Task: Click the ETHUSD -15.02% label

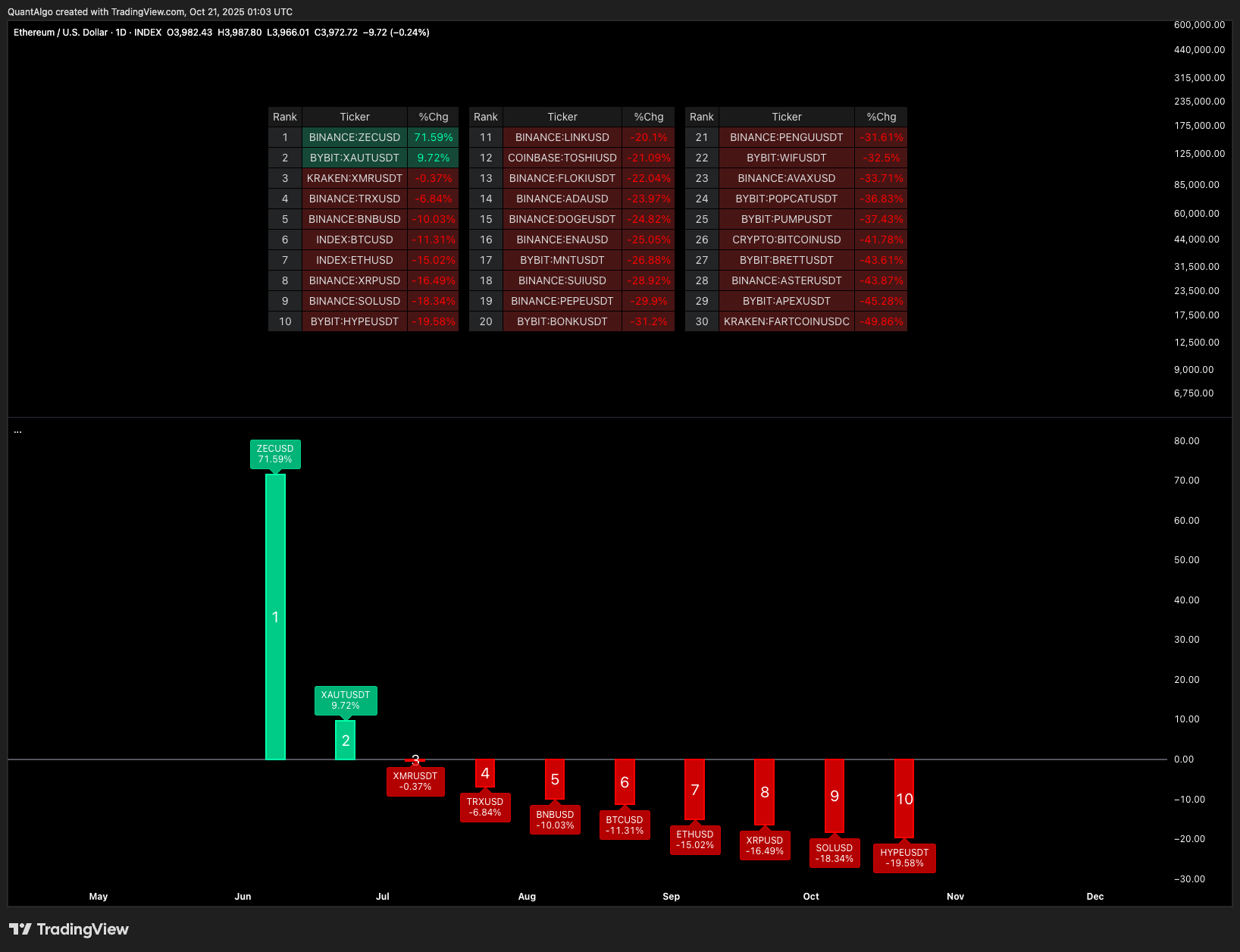Action: click(695, 840)
